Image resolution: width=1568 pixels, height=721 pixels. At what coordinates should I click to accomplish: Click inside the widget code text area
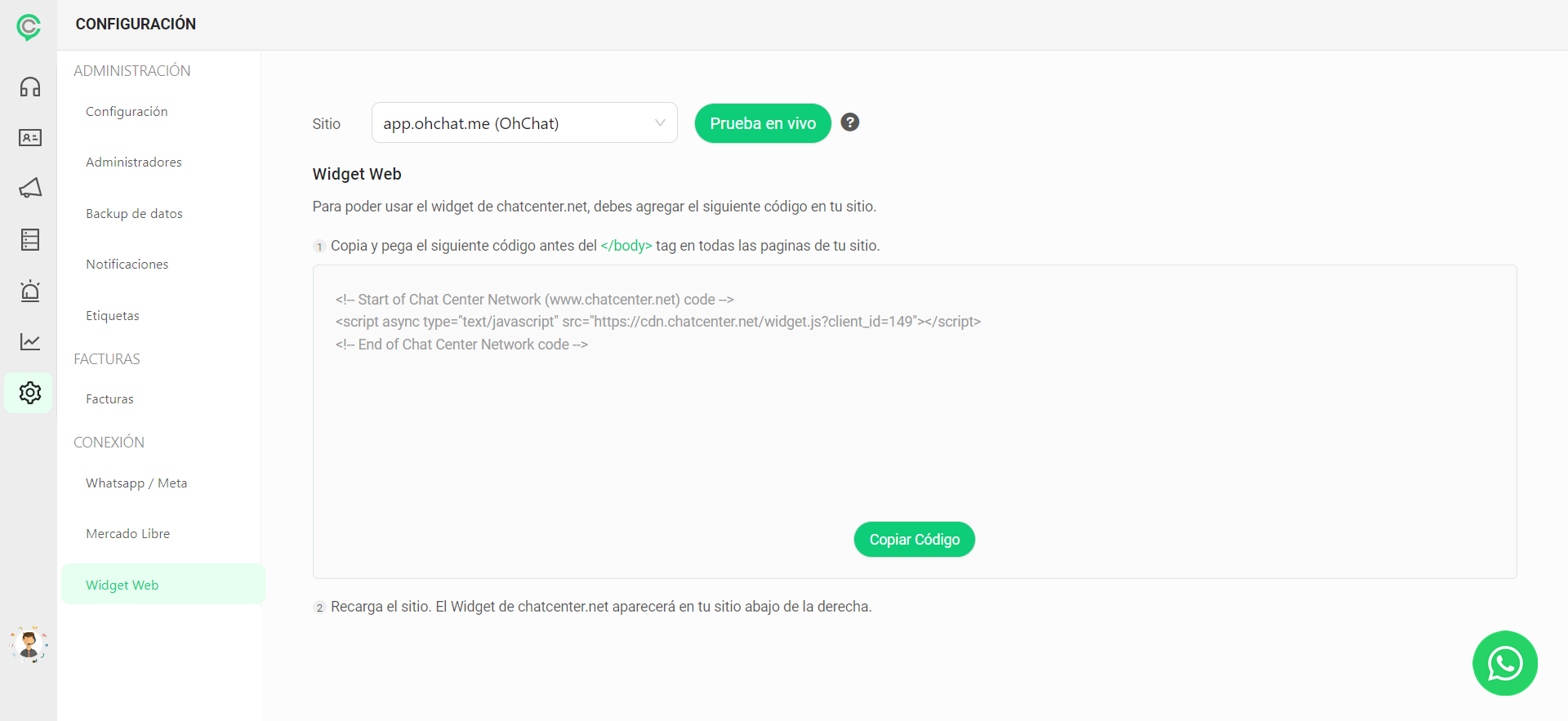click(915, 421)
